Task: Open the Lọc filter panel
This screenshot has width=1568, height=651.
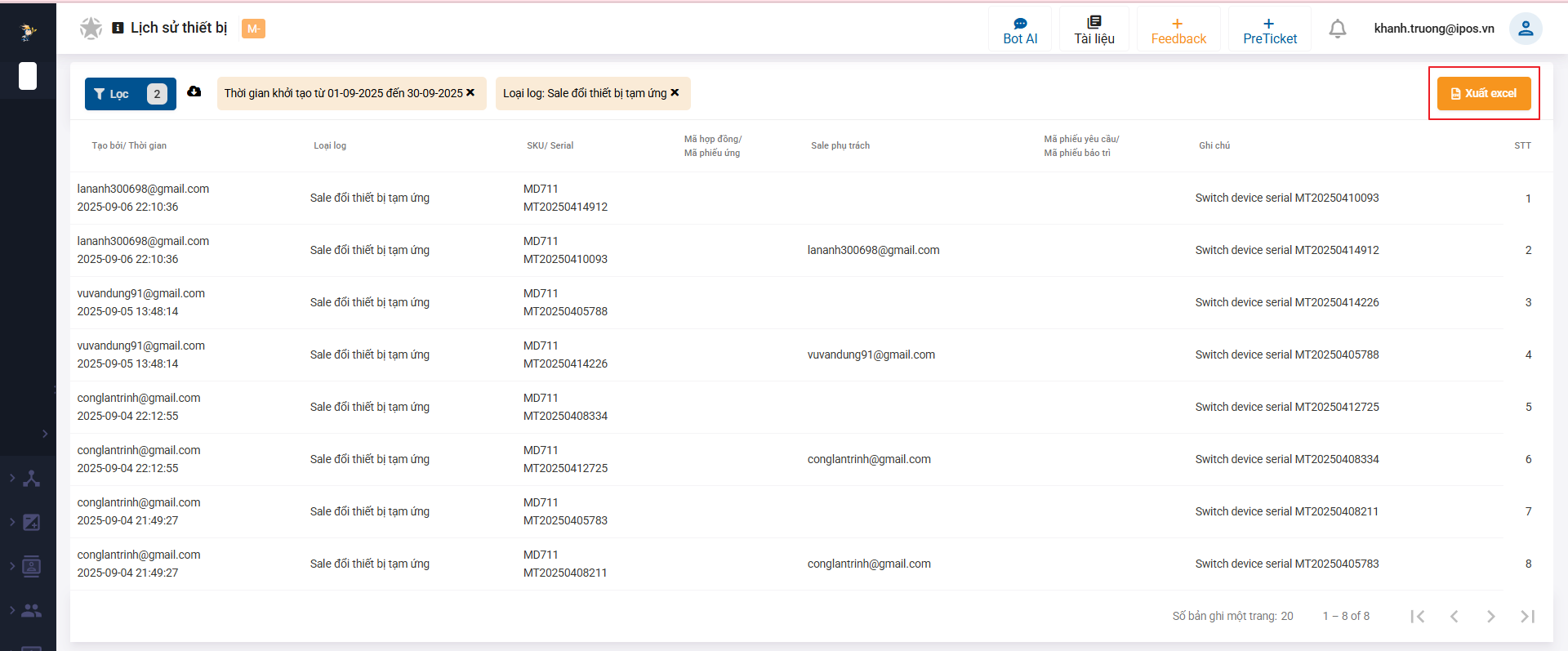Action: (131, 94)
